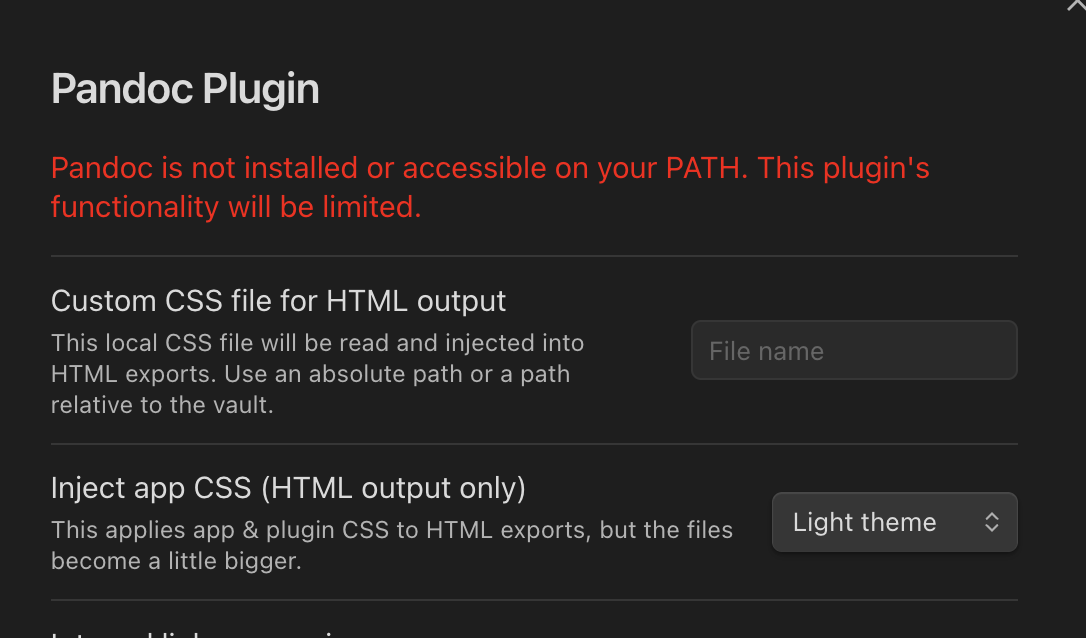
Task: Click the word PATH in the warning
Action: pyautogui.click(x=706, y=168)
